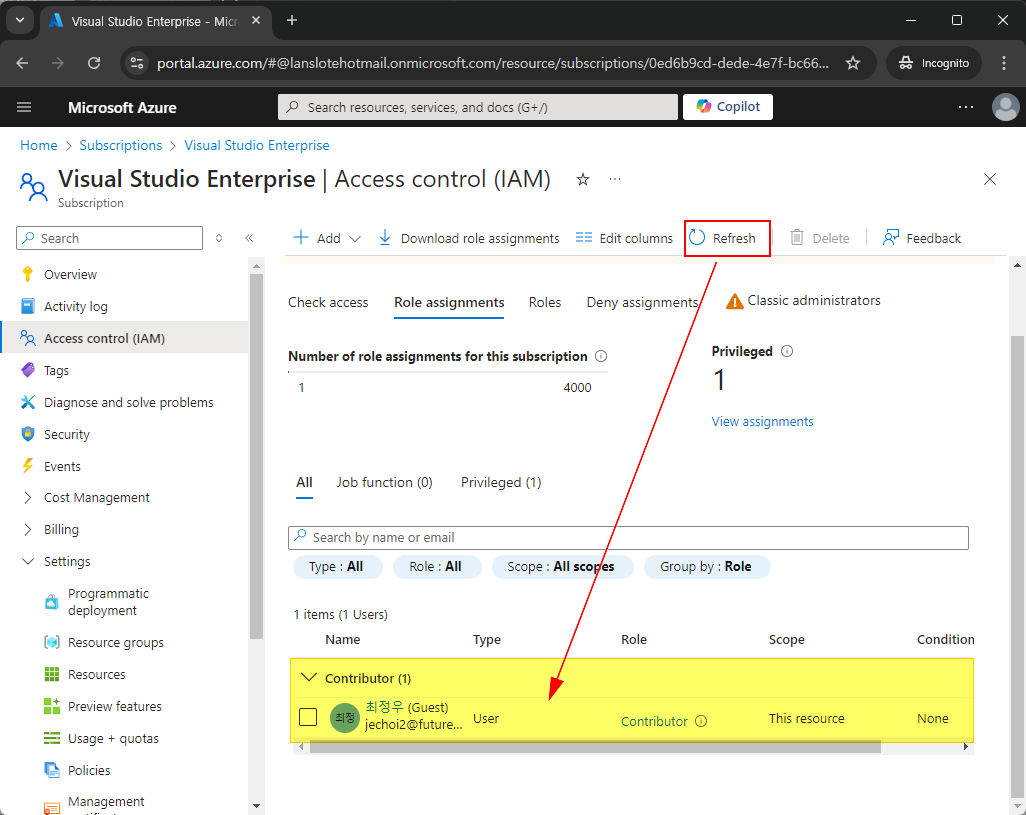
Task: Open the Scope : All scopes filter
Action: (x=561, y=566)
